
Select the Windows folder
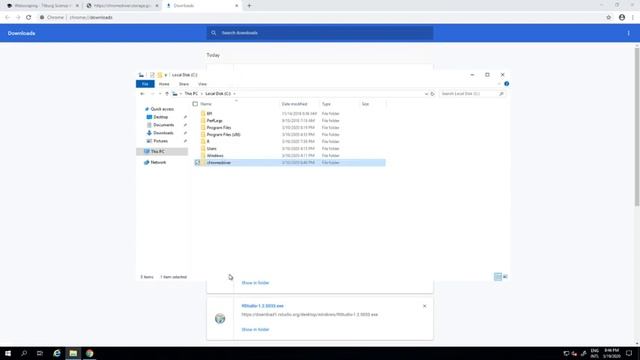tap(215, 156)
